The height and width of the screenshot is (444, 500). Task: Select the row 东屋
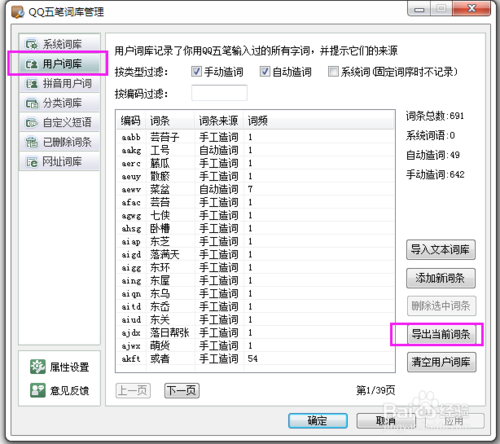pos(255,280)
